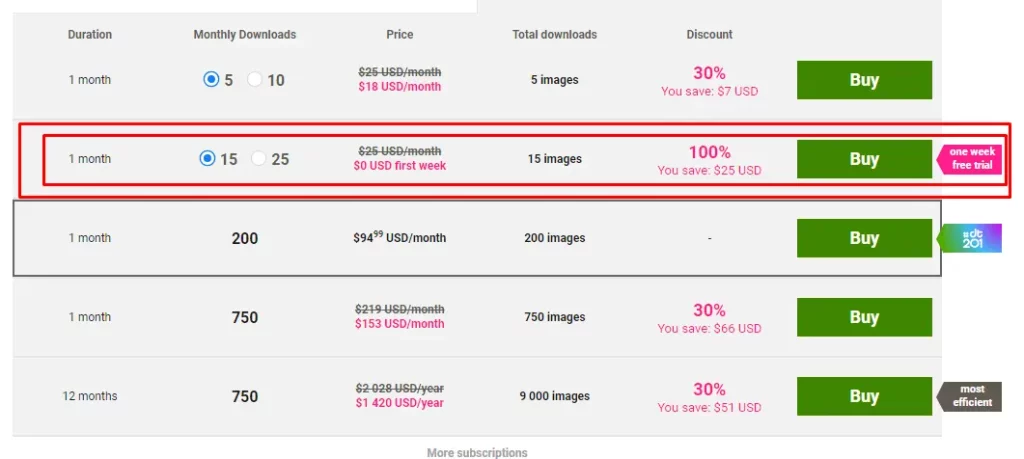Expand More subscriptions
Image resolution: width=1024 pixels, height=459 pixels.
click(477, 452)
